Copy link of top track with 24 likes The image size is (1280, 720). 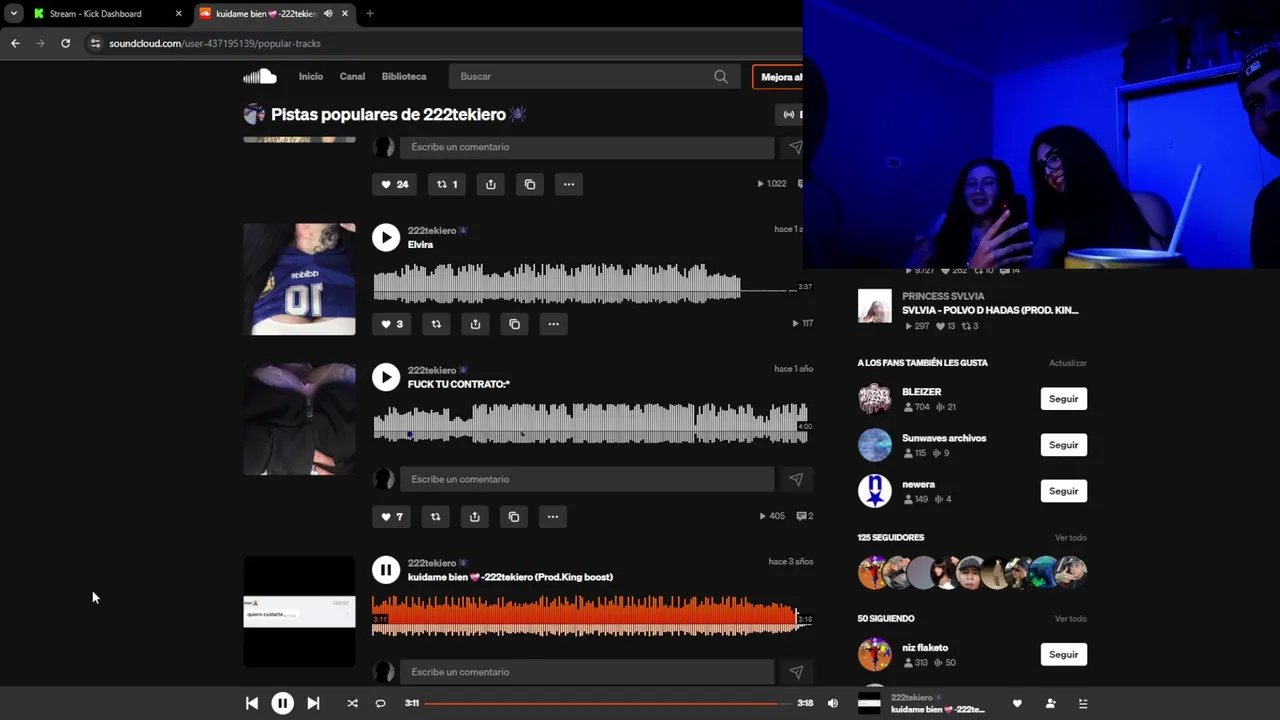click(x=530, y=184)
